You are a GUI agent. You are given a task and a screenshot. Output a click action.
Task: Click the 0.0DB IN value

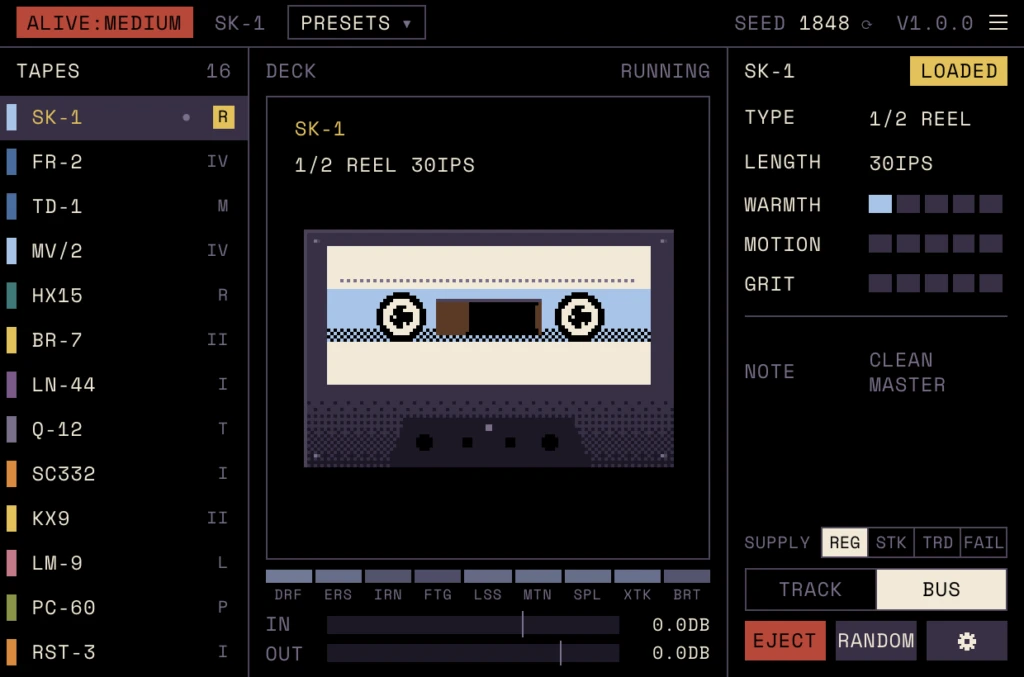pos(680,625)
